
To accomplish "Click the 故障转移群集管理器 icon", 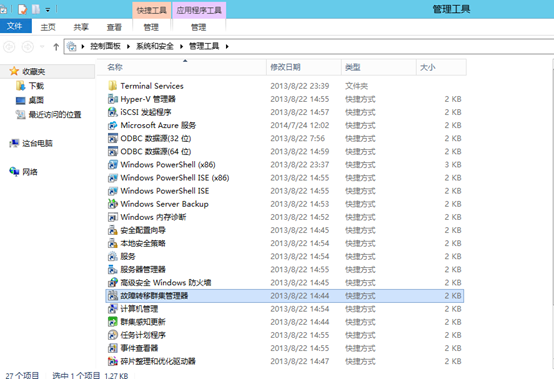I will pyautogui.click(x=112, y=295).
